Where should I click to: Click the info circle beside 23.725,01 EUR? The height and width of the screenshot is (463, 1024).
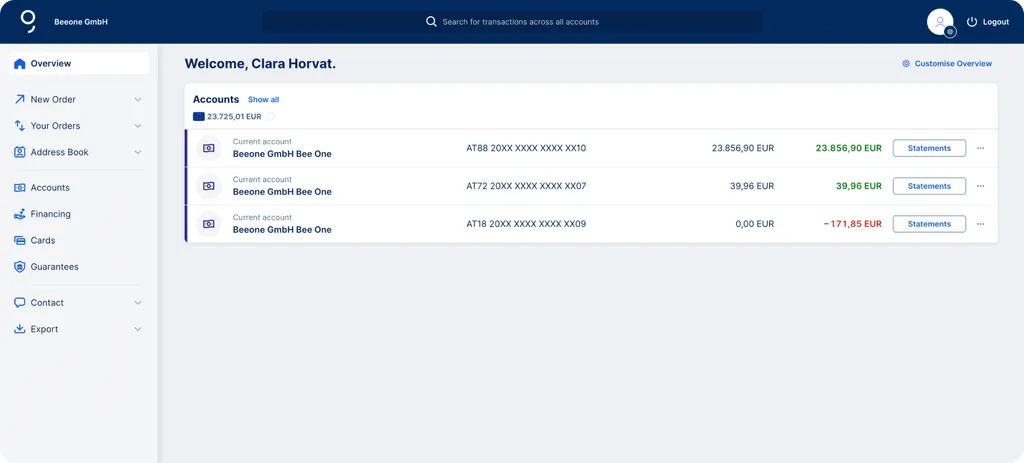point(270,116)
